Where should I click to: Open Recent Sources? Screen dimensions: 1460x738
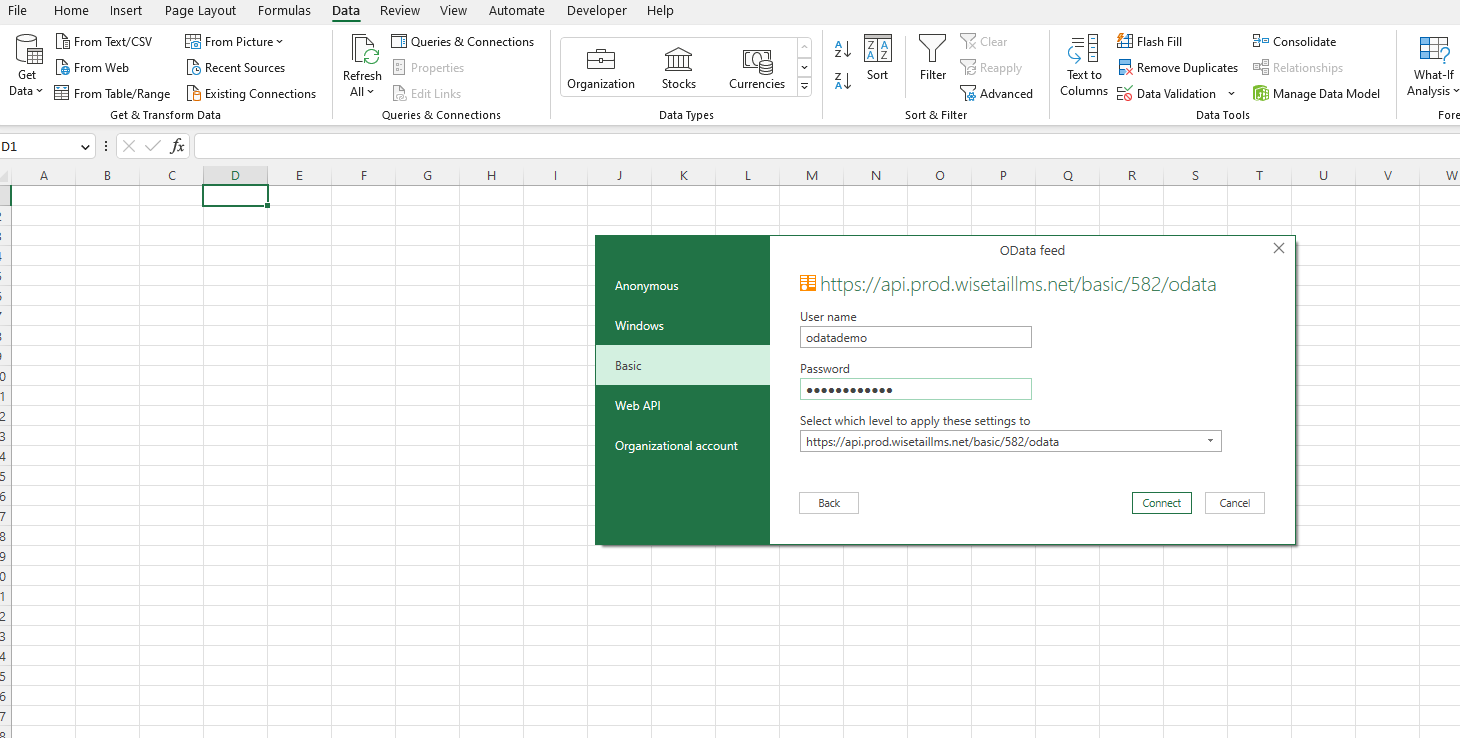[235, 68]
